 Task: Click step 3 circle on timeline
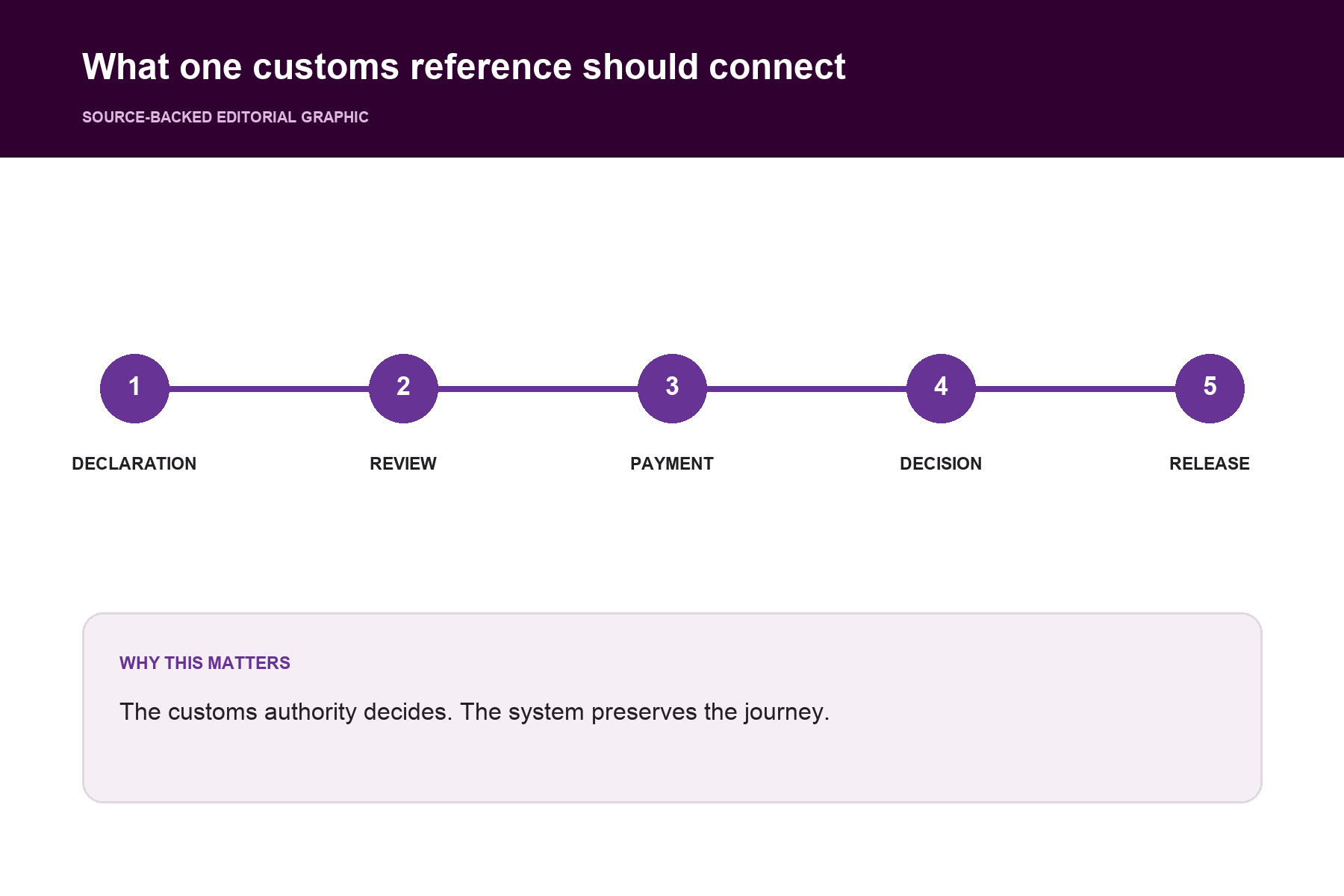[672, 388]
